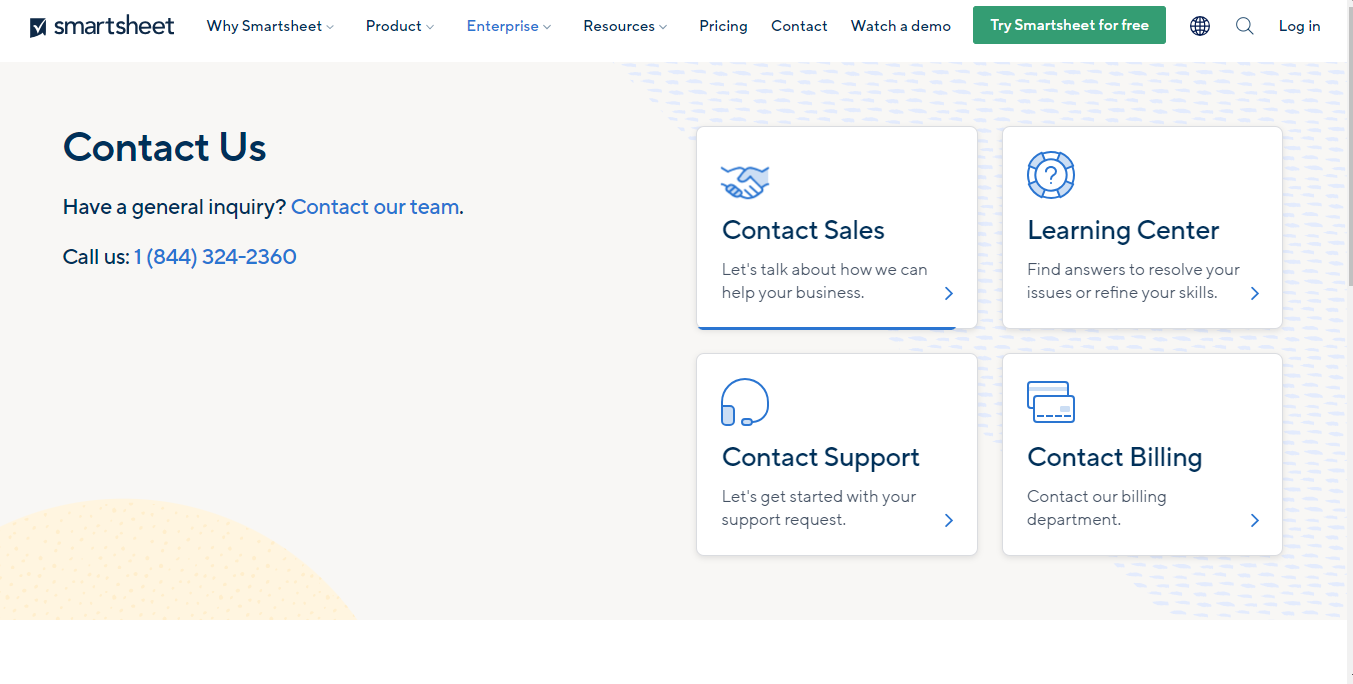Click the credit card icon in Contact Billing
1353x684 pixels.
[1051, 402]
